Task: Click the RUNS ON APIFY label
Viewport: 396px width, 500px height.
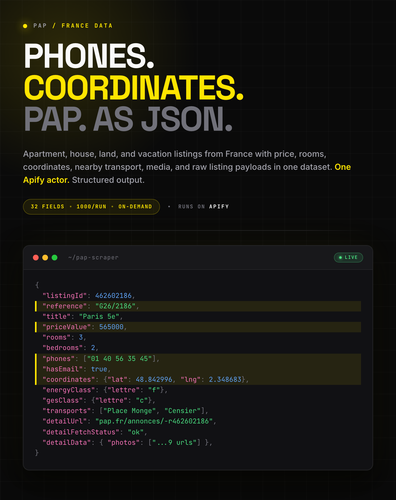Action: [203, 207]
